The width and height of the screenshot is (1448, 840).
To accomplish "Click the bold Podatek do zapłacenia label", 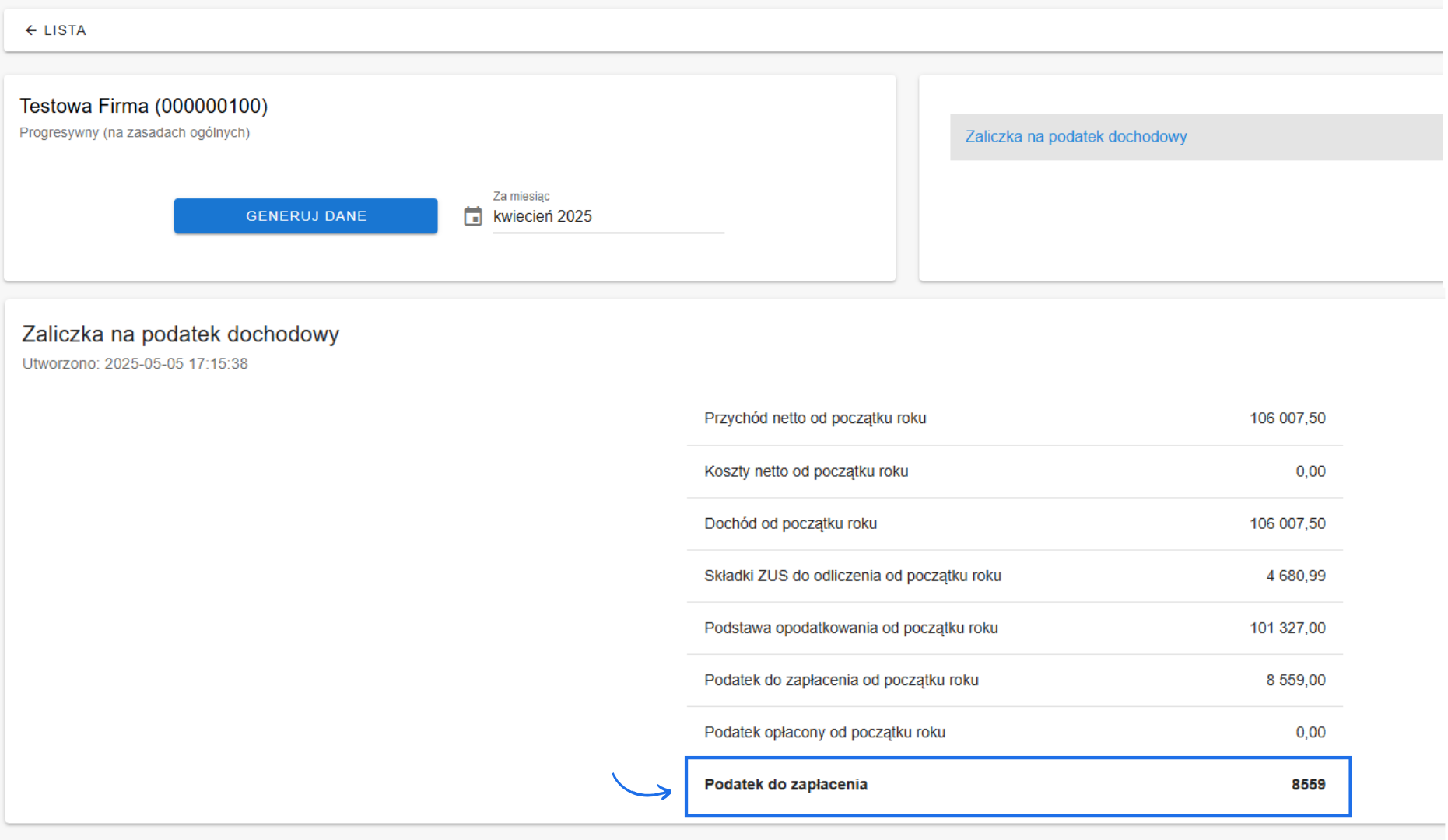I will click(x=786, y=785).
